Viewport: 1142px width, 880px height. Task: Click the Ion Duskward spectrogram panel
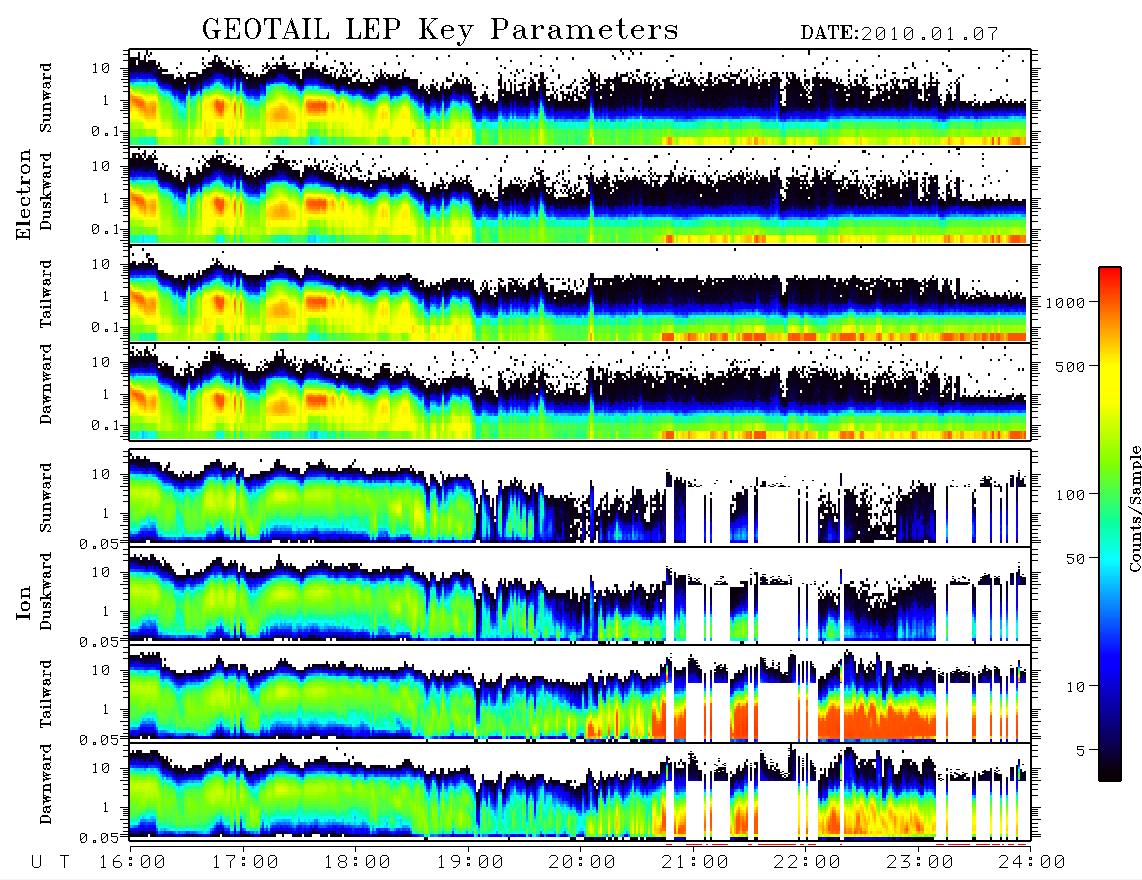click(x=580, y=595)
